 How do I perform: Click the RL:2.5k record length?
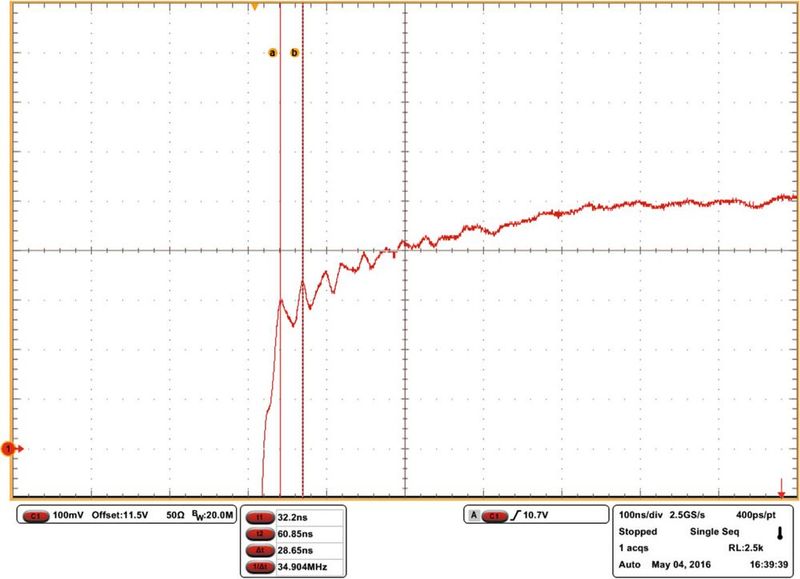pos(746,548)
